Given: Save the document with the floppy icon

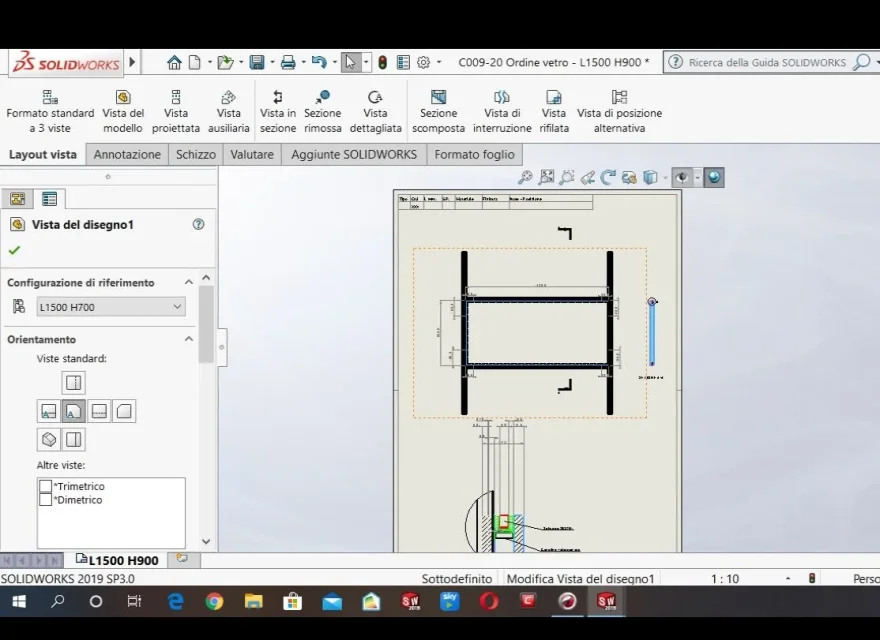Looking at the screenshot, I should [x=257, y=62].
